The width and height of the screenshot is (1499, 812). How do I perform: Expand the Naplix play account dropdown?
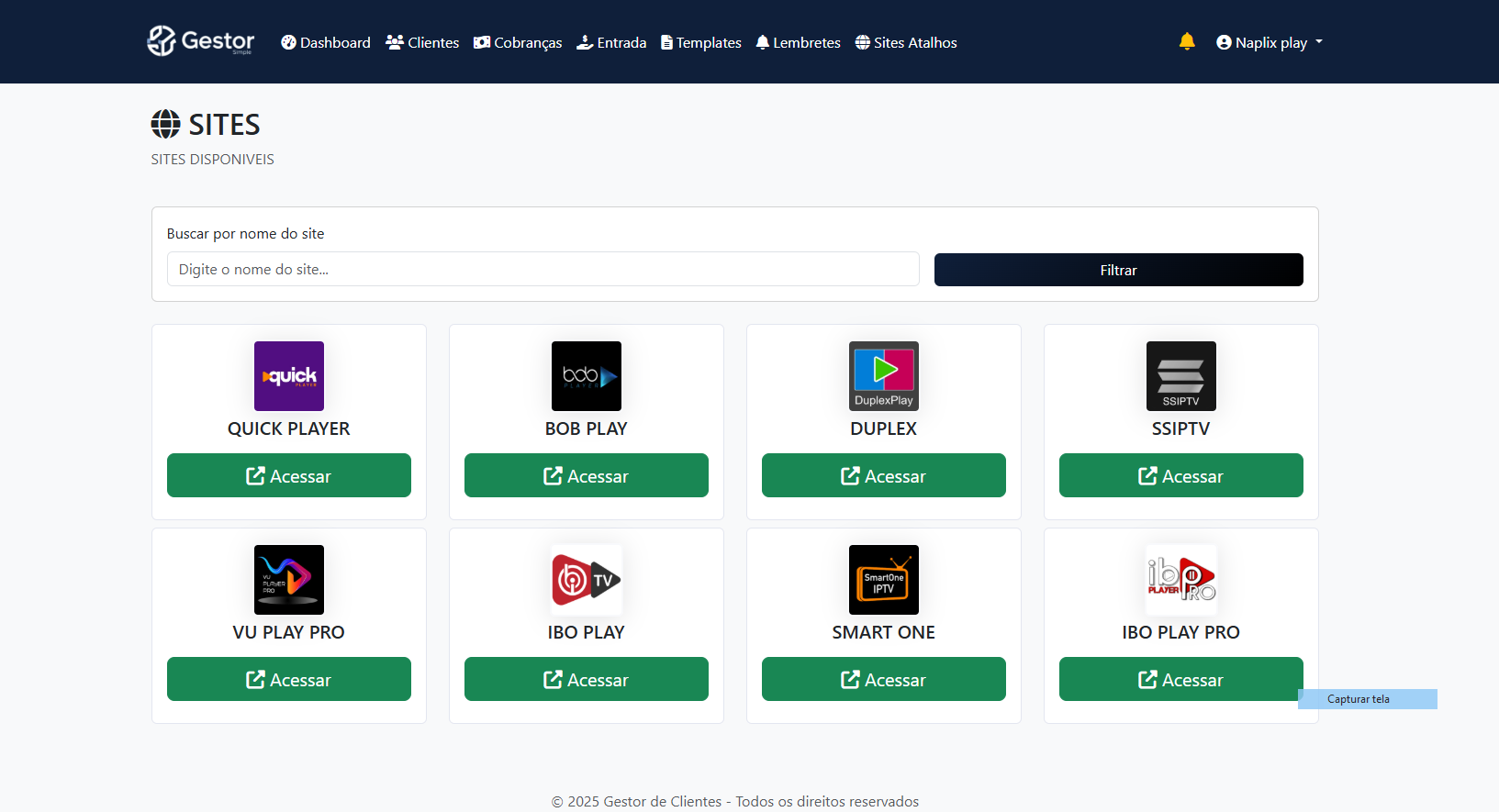[1270, 42]
